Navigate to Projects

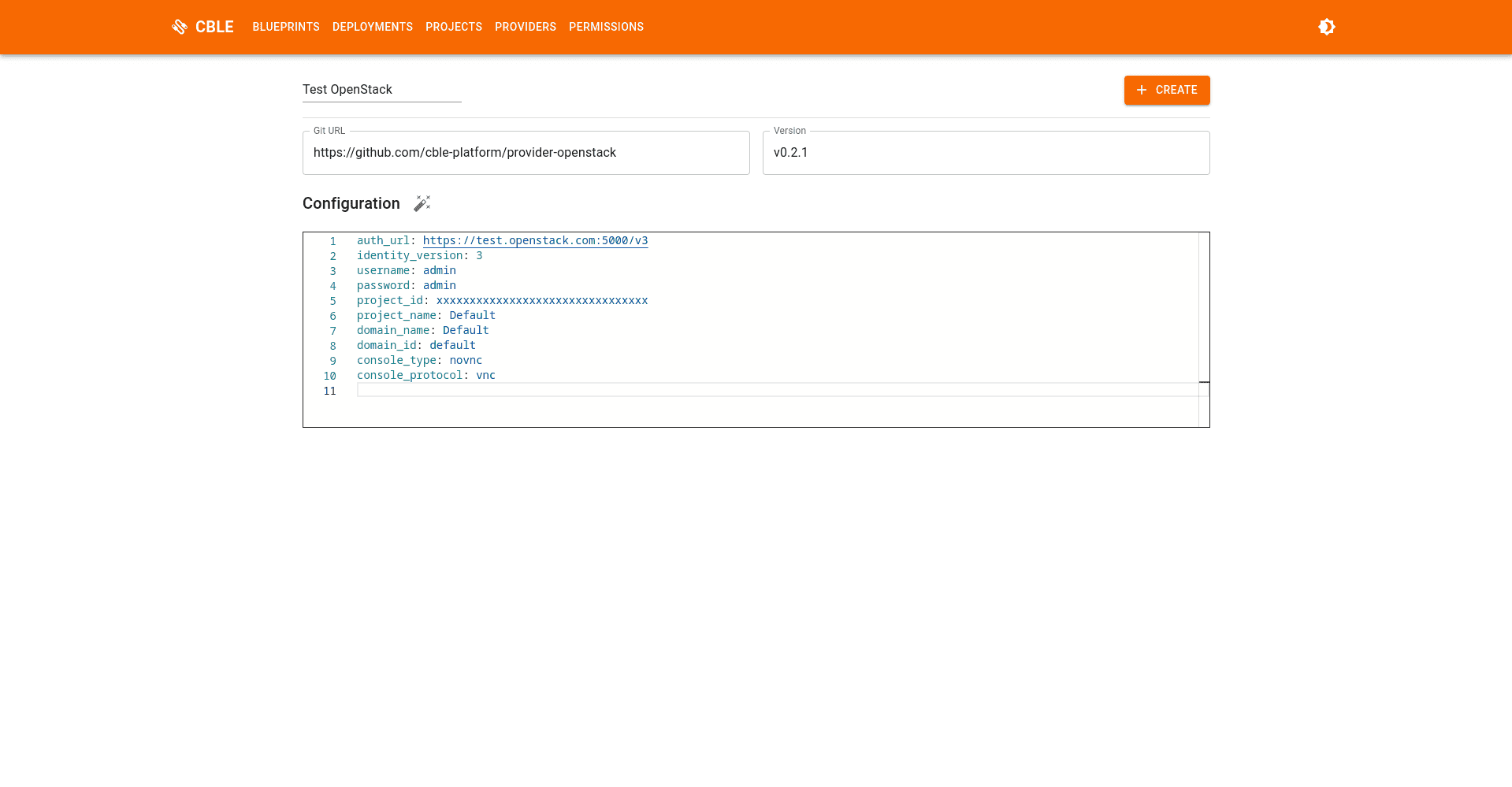pos(454,27)
